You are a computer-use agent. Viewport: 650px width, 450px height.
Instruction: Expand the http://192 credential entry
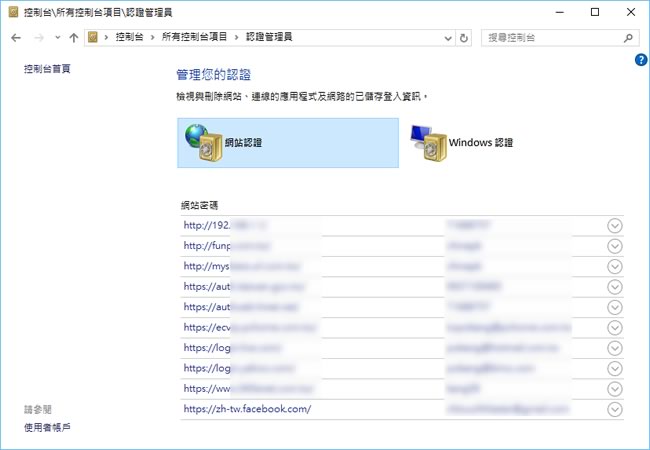point(615,226)
